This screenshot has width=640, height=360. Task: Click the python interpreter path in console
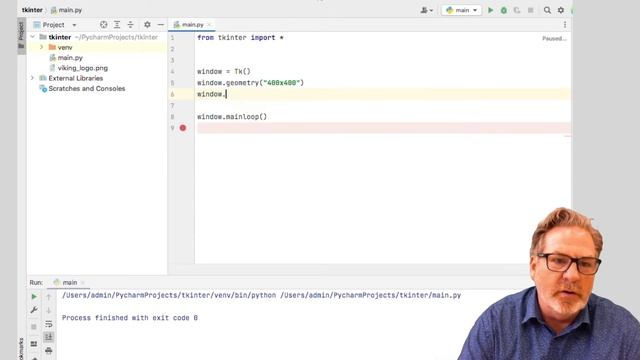(169, 295)
